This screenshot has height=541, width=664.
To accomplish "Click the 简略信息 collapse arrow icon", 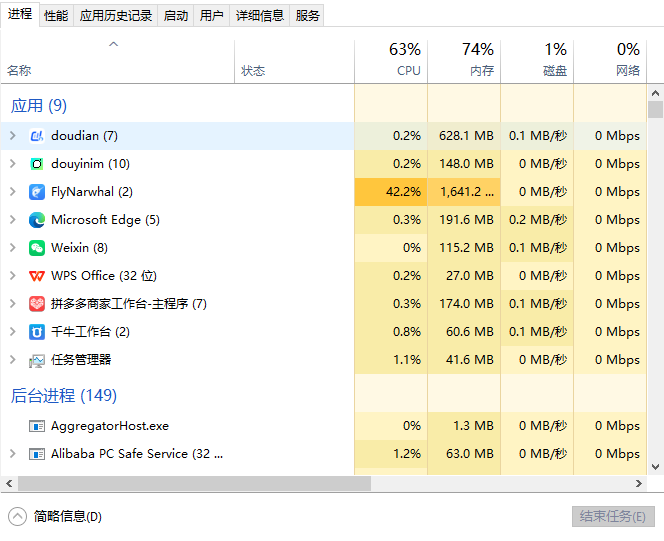I will pos(17,516).
